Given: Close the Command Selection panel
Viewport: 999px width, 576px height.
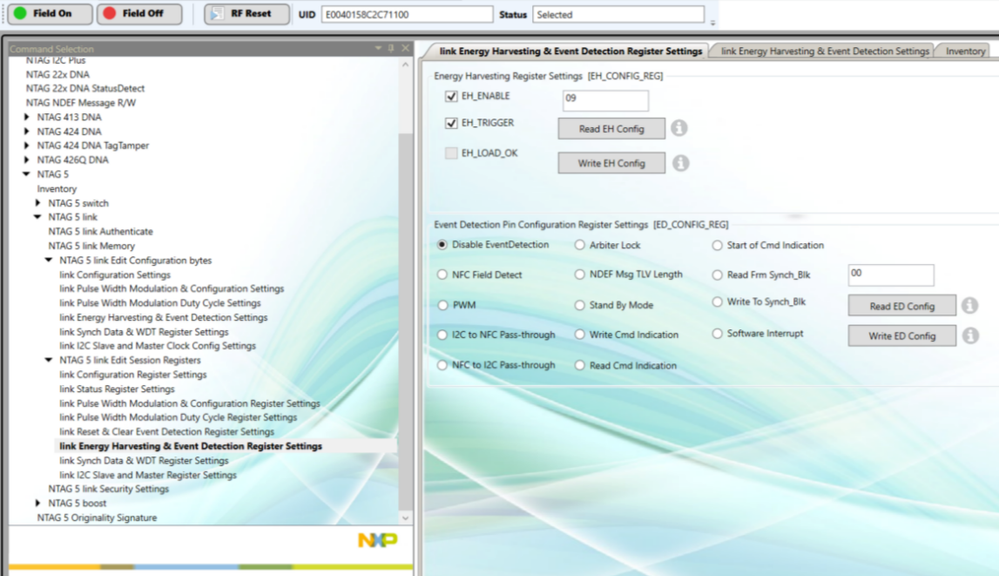Looking at the screenshot, I should [405, 48].
